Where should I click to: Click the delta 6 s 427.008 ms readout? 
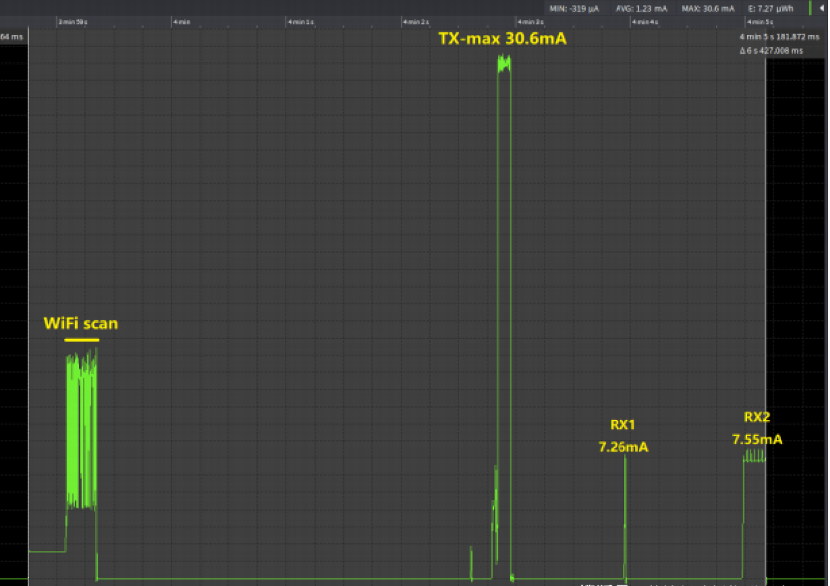(782, 50)
